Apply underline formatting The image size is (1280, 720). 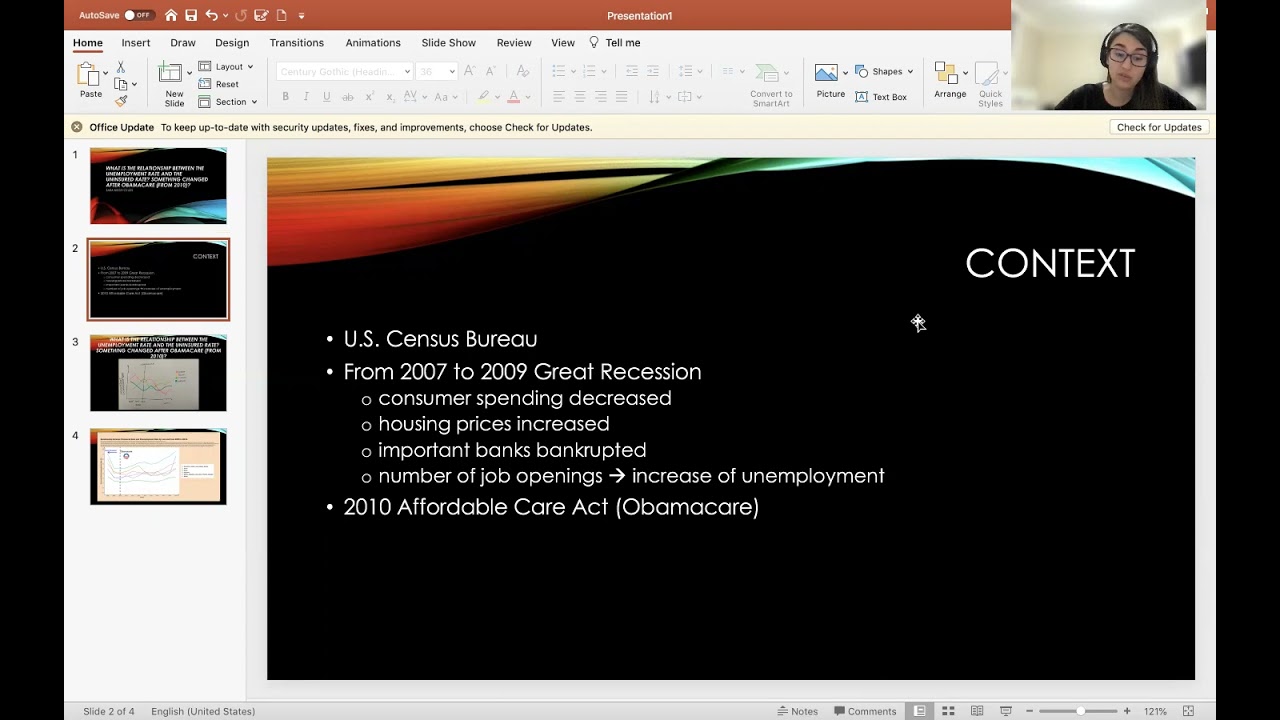click(x=326, y=97)
